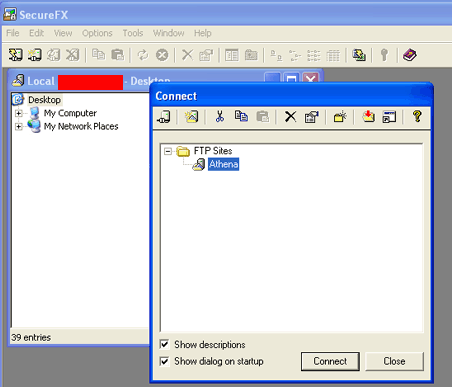The height and width of the screenshot is (387, 452).
Task: Open Help book icon in main toolbar
Action: click(x=409, y=55)
